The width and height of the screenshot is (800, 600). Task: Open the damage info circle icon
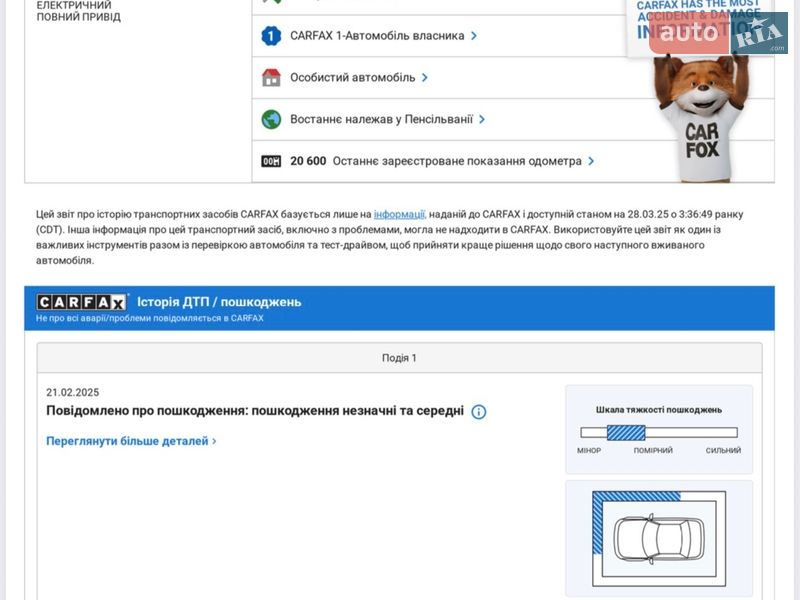point(479,412)
